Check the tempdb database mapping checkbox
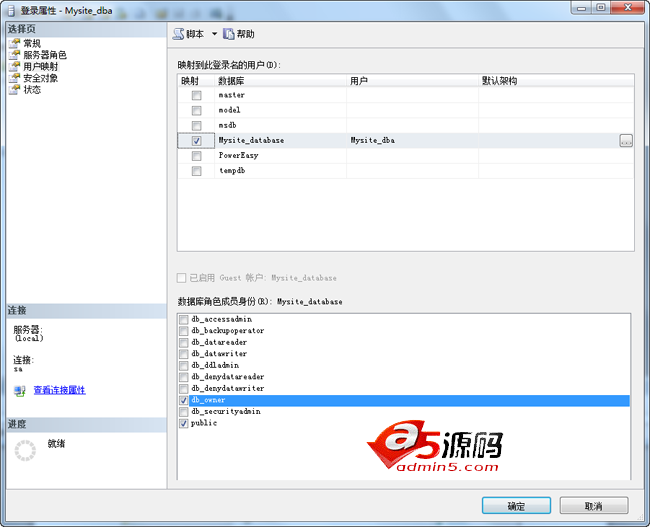This screenshot has width=650, height=527. 196,171
